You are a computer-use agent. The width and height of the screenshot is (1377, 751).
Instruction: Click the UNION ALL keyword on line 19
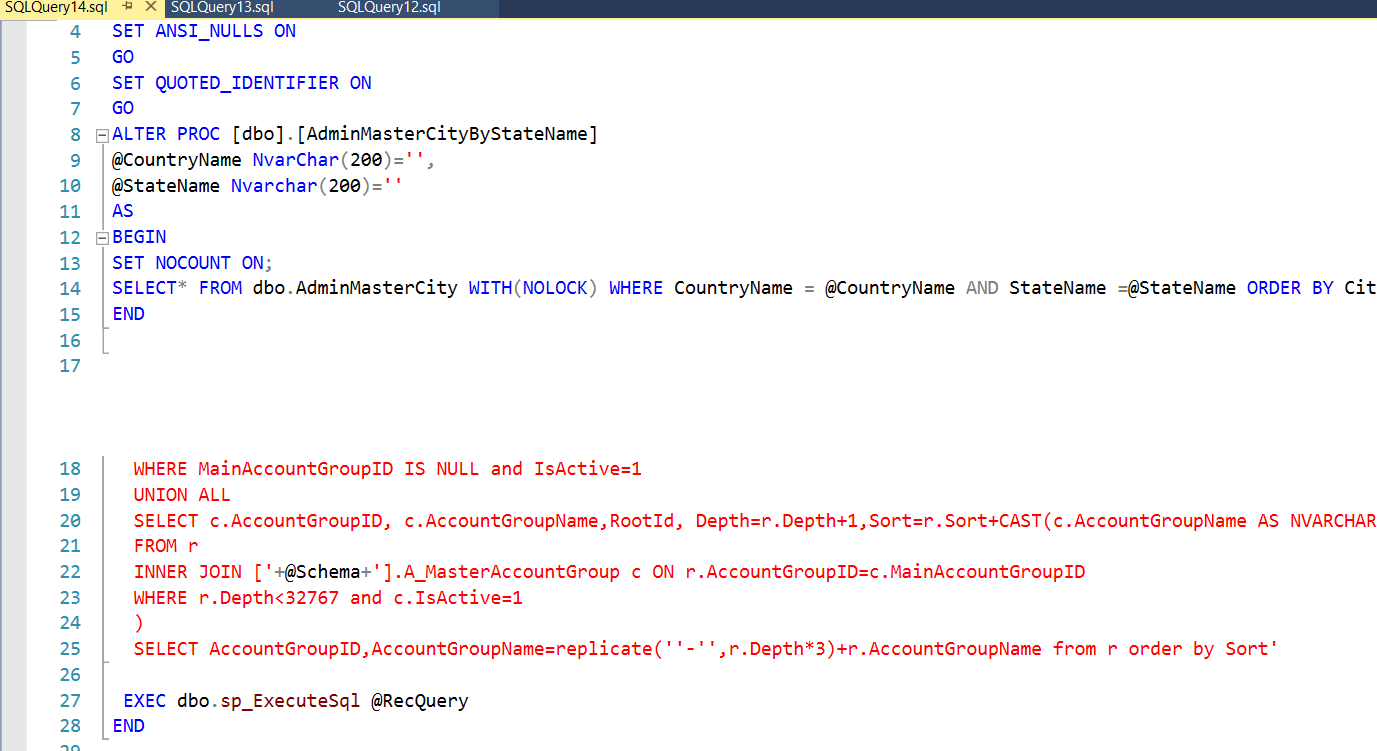coord(181,494)
